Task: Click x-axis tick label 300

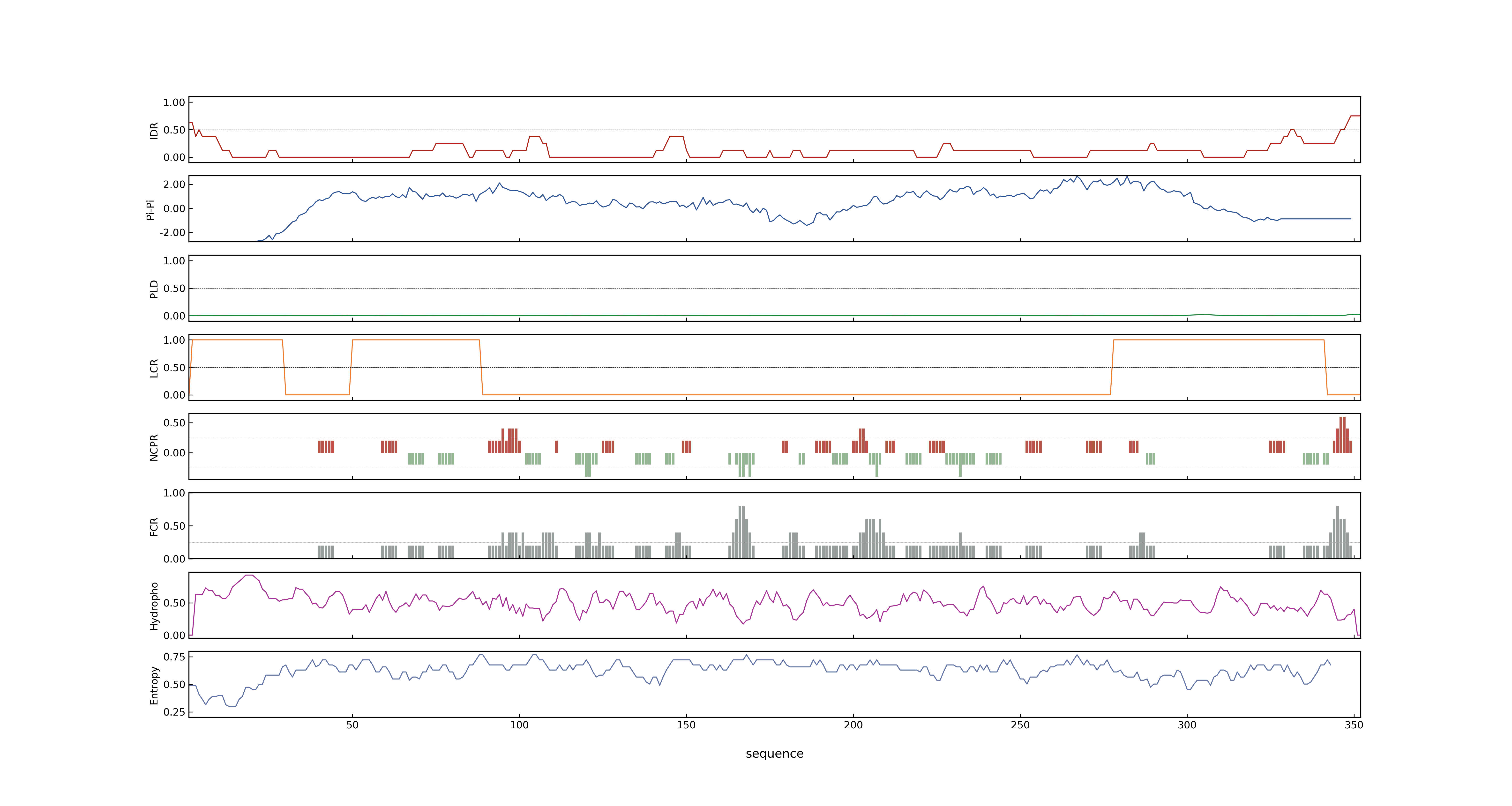Action: (x=1187, y=725)
